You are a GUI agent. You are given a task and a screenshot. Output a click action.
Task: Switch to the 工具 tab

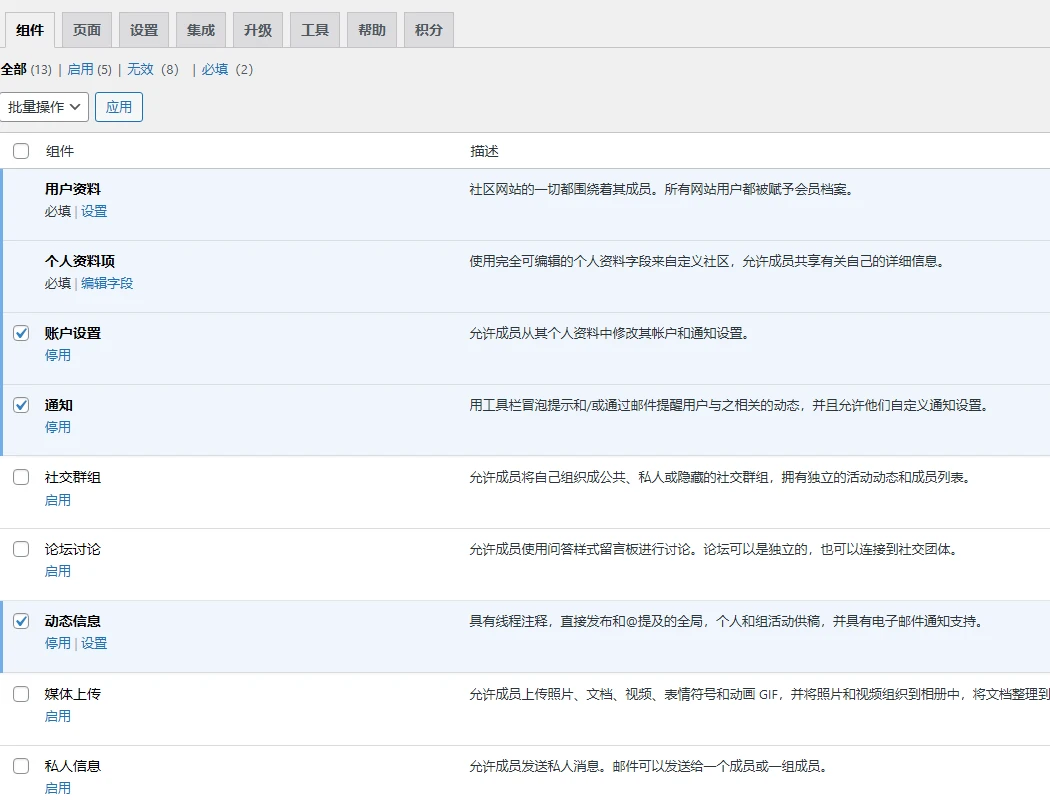coord(314,29)
